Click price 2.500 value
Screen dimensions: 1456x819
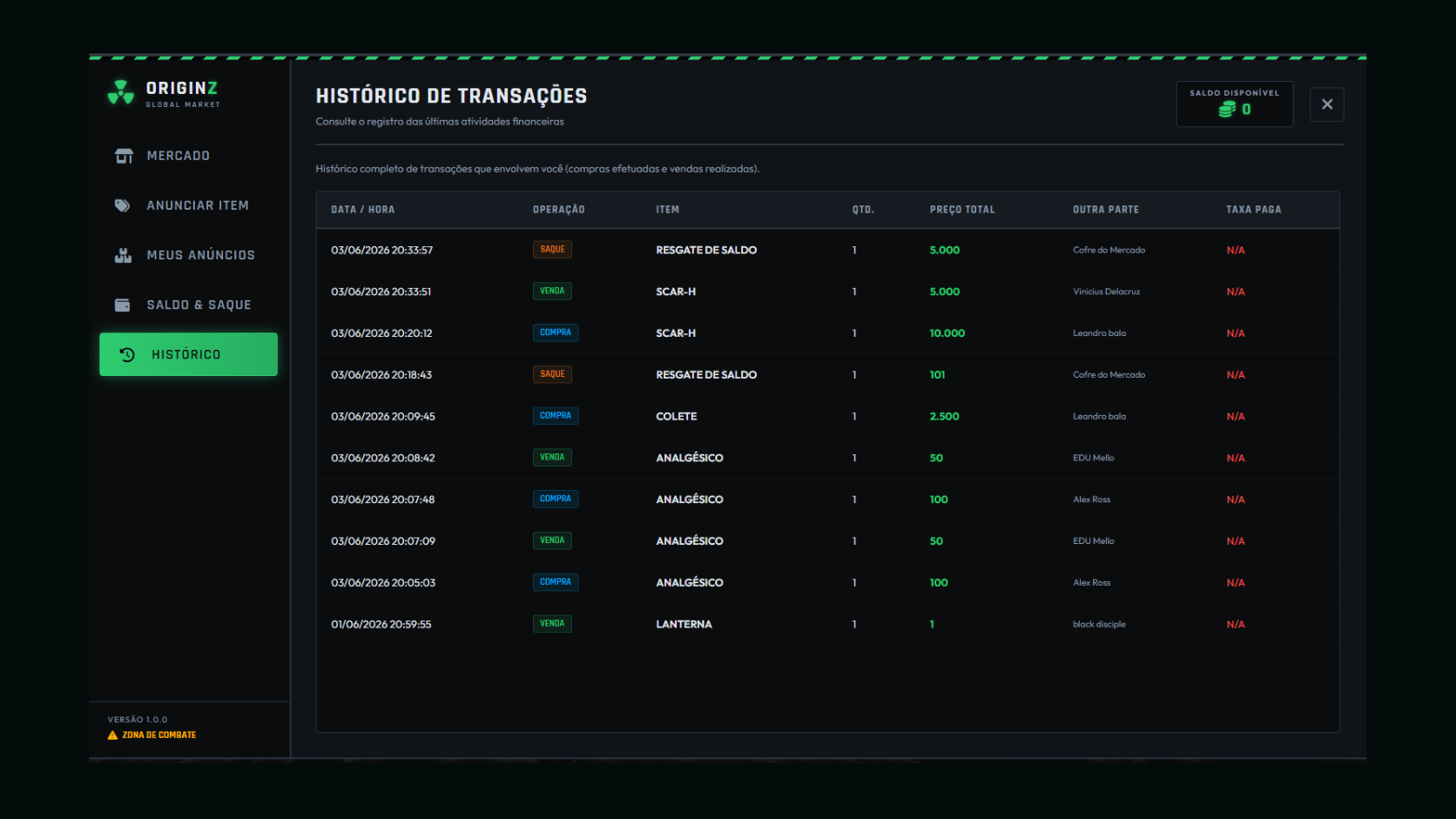pyautogui.click(x=944, y=416)
